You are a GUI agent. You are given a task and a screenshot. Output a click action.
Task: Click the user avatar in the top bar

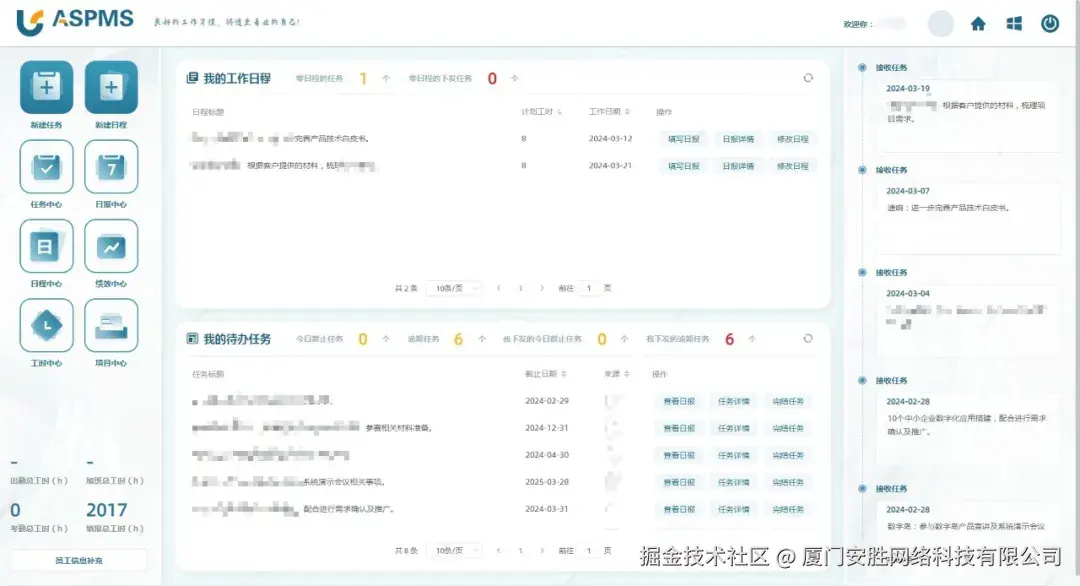click(941, 22)
